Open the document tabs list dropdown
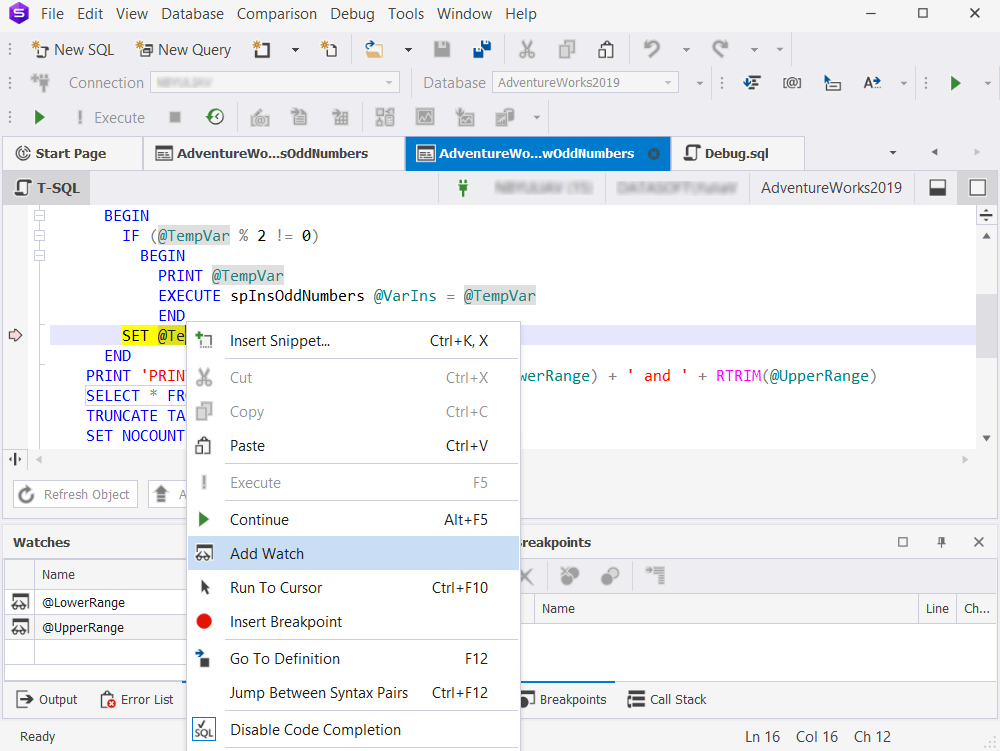This screenshot has height=751, width=1000. click(893, 153)
